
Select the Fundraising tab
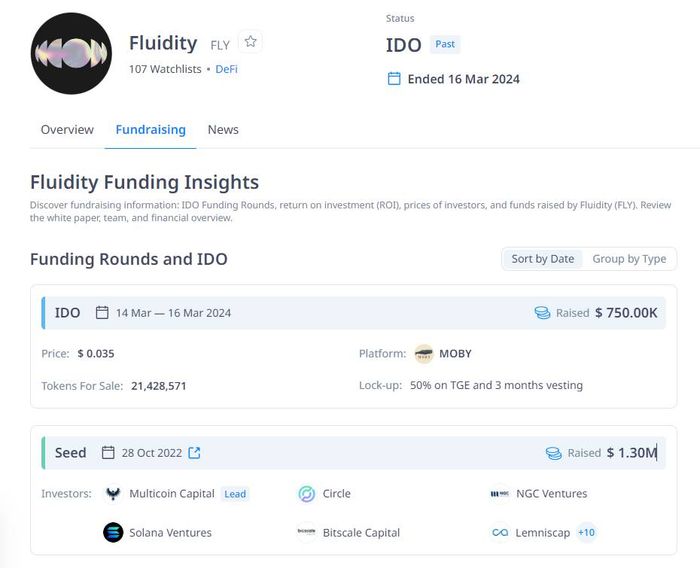[150, 129]
